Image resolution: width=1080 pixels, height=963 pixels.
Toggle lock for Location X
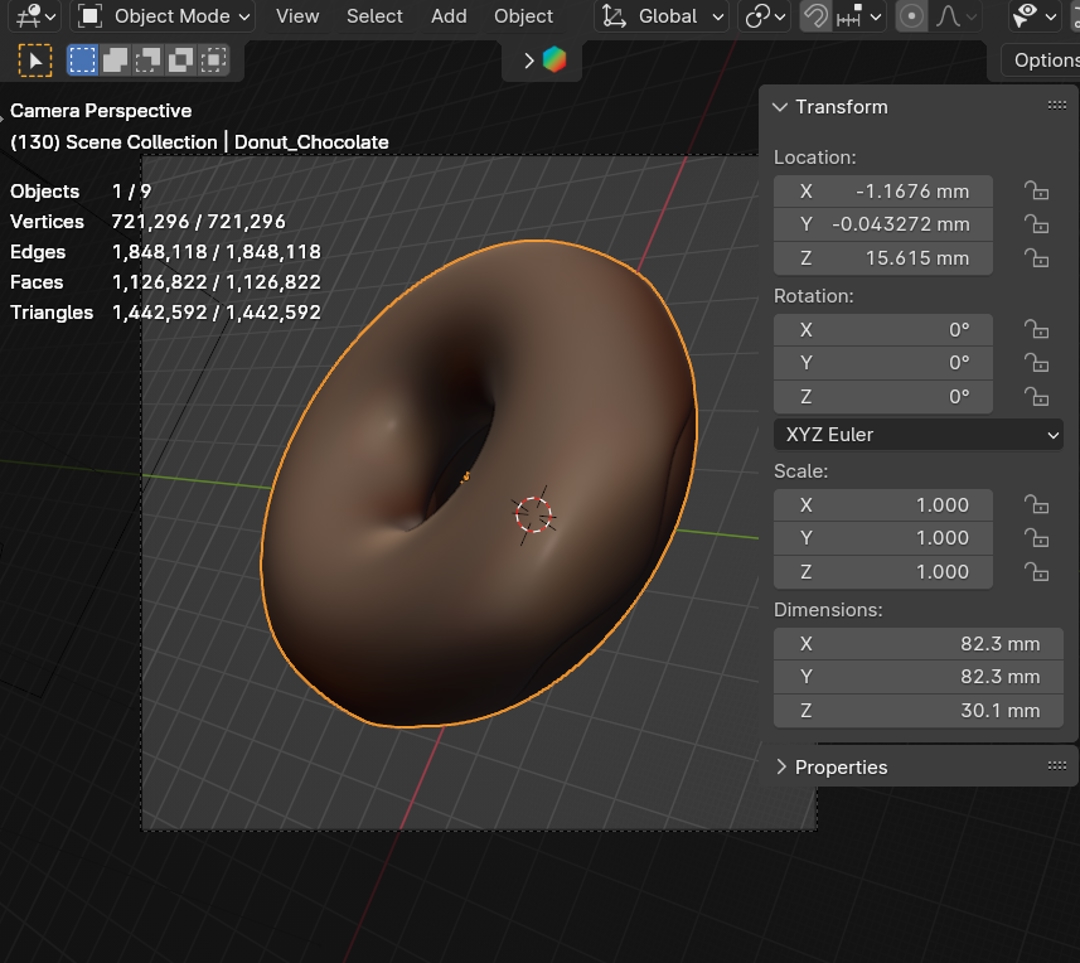click(x=1036, y=191)
